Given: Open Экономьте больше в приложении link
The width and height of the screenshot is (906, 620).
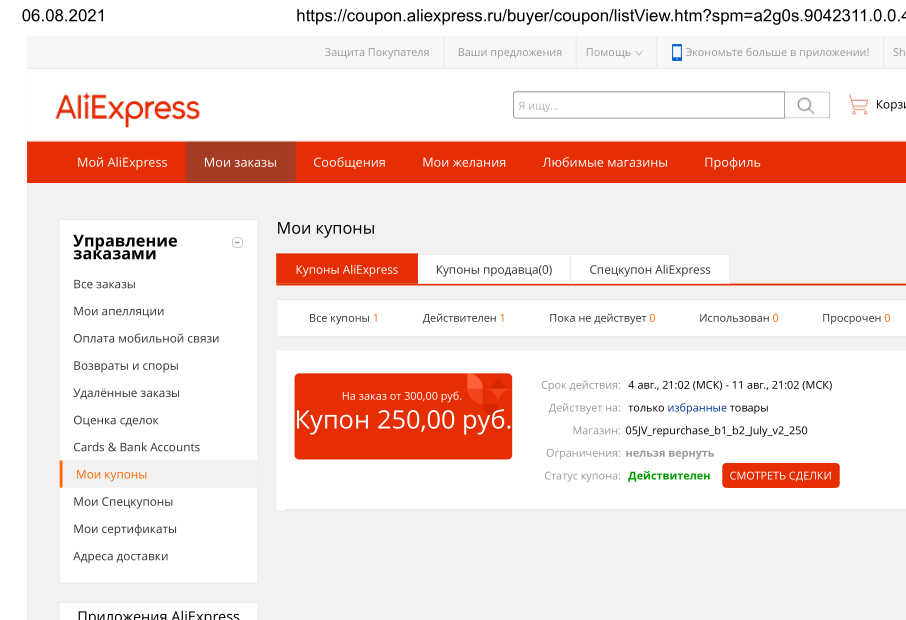Looking at the screenshot, I should click(777, 53).
